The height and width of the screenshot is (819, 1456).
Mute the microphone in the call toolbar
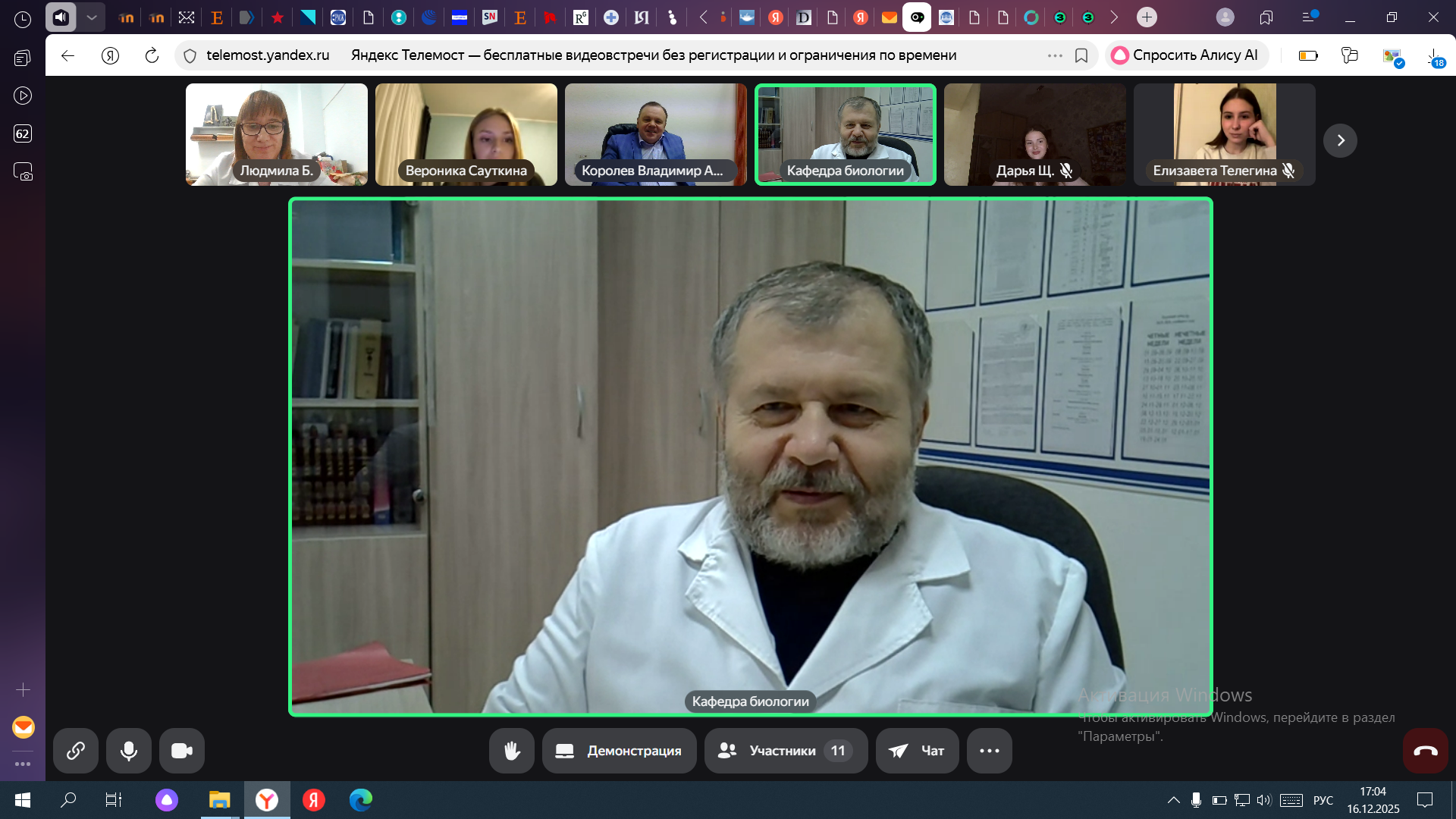[x=129, y=751]
